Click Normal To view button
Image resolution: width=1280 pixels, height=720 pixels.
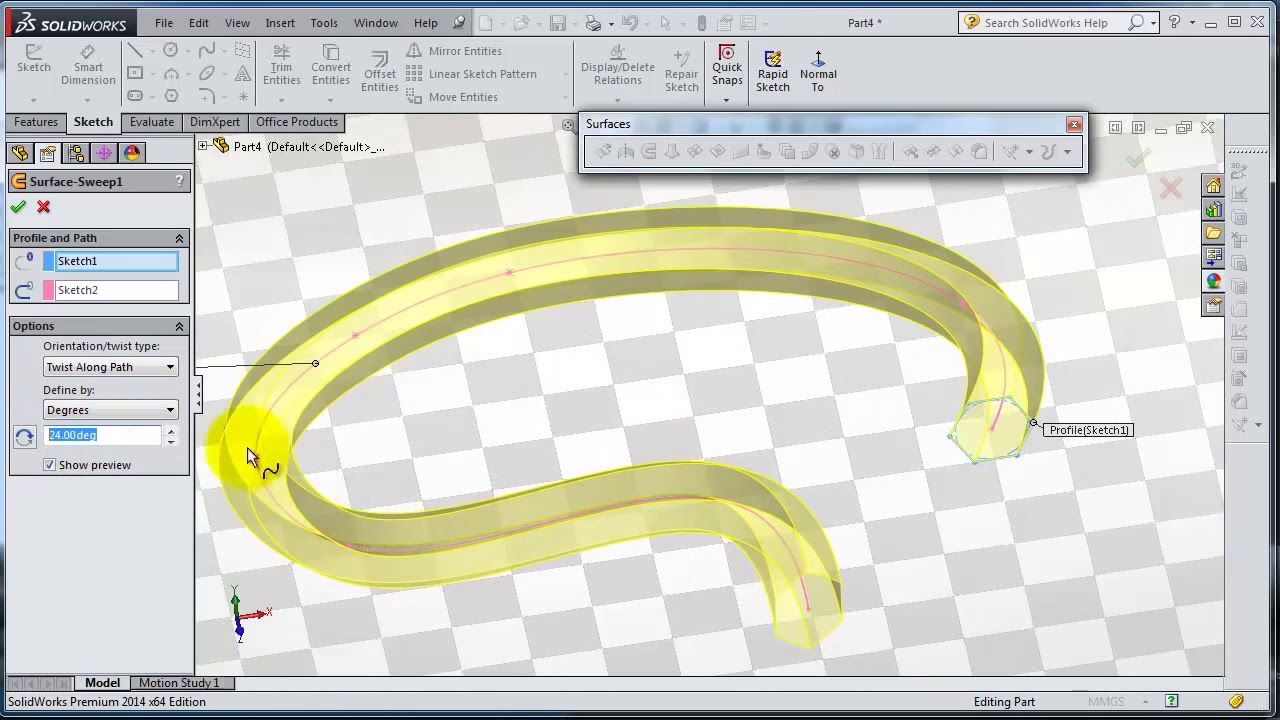818,70
